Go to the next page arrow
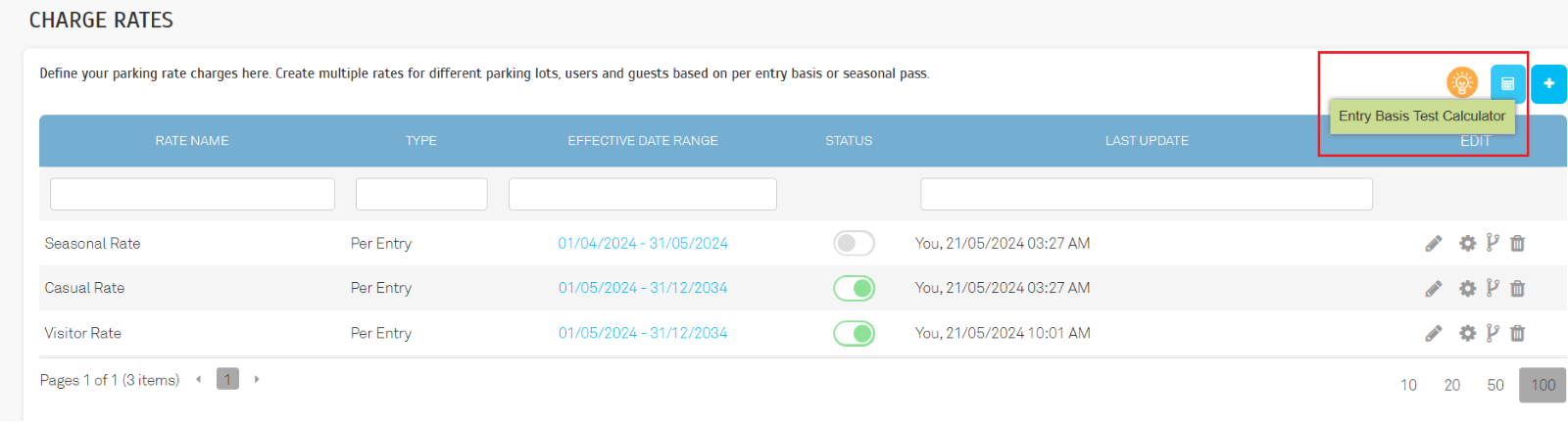The height and width of the screenshot is (424, 1568). [x=257, y=379]
